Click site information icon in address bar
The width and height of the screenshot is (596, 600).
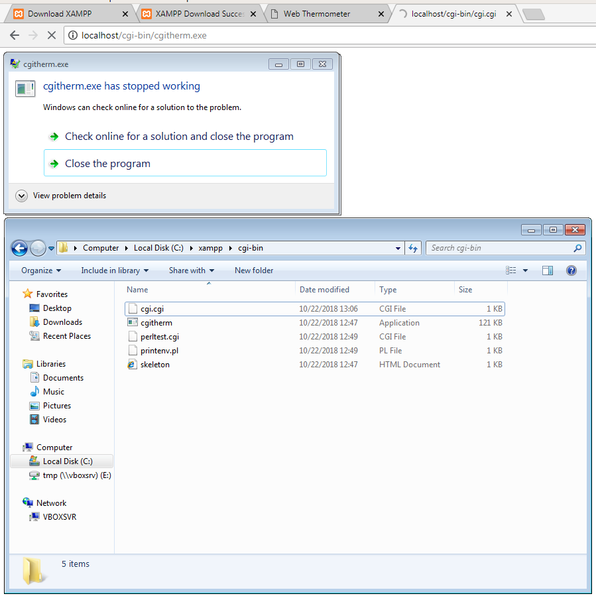click(72, 35)
